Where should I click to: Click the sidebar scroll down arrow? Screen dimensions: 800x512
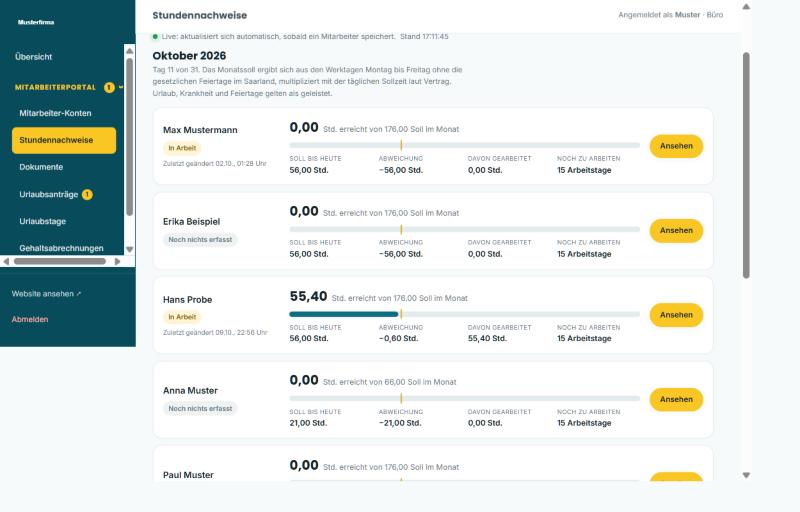(x=130, y=249)
